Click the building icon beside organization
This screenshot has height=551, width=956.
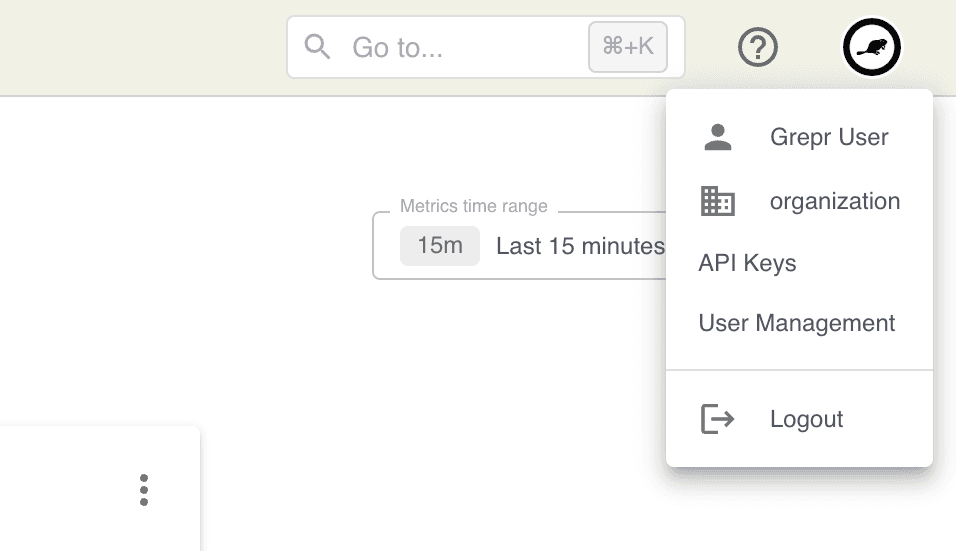point(718,201)
